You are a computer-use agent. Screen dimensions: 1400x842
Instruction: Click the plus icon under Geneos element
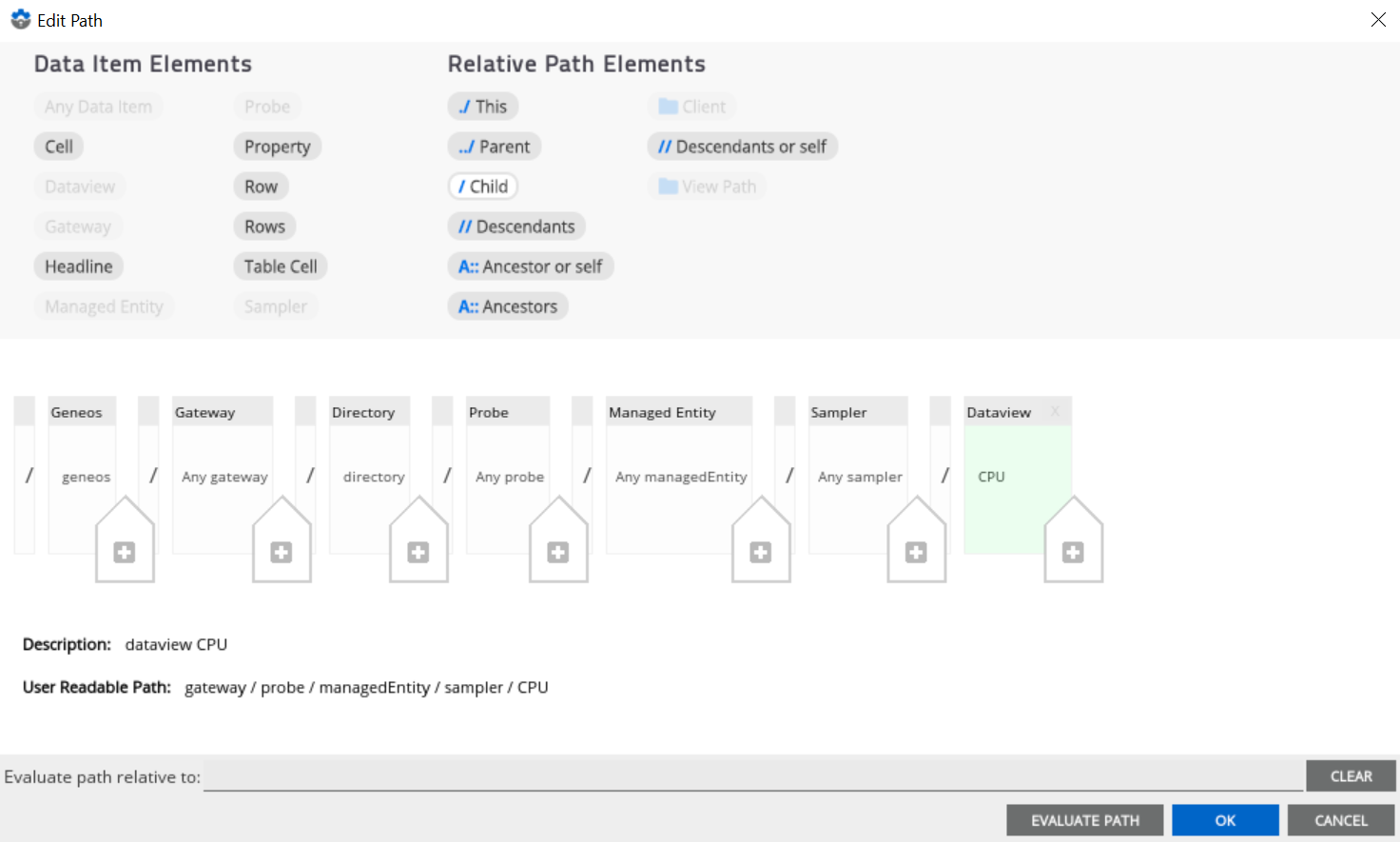[125, 553]
